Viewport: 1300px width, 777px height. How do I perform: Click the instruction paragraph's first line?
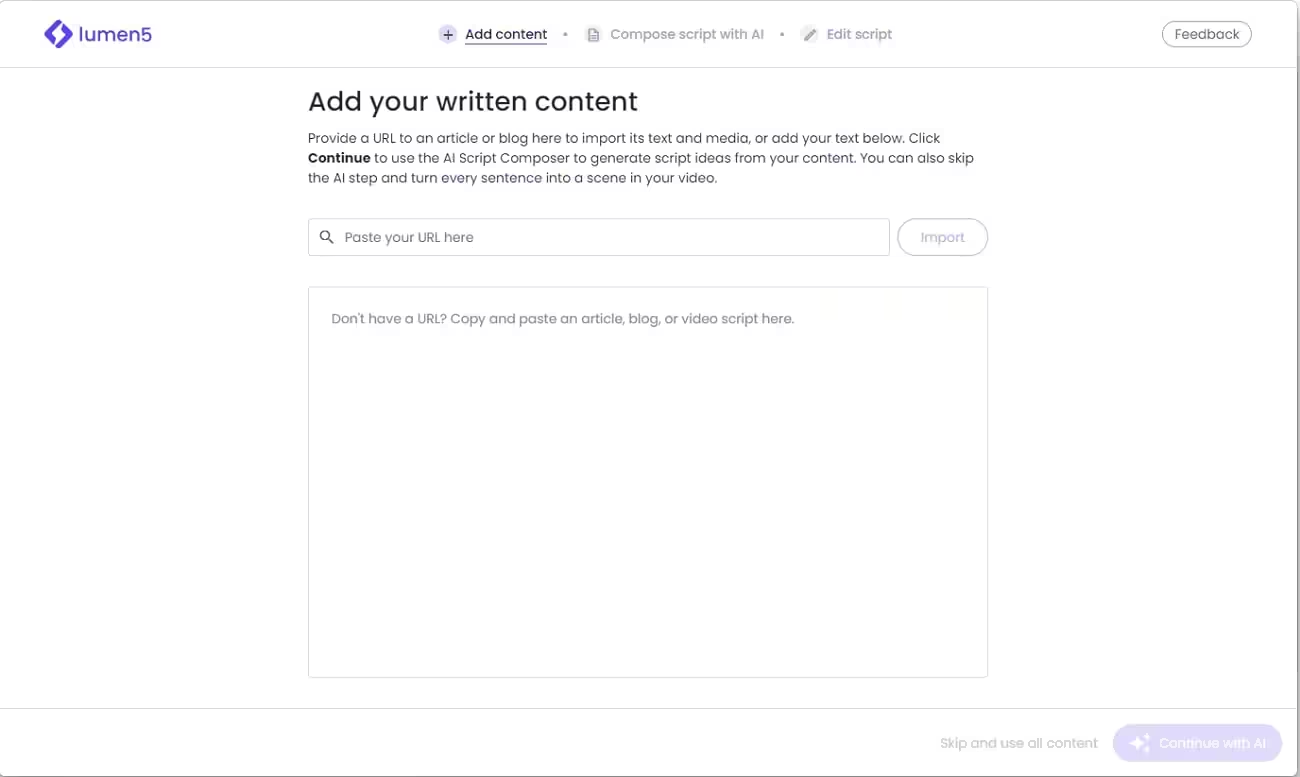pyautogui.click(x=623, y=138)
